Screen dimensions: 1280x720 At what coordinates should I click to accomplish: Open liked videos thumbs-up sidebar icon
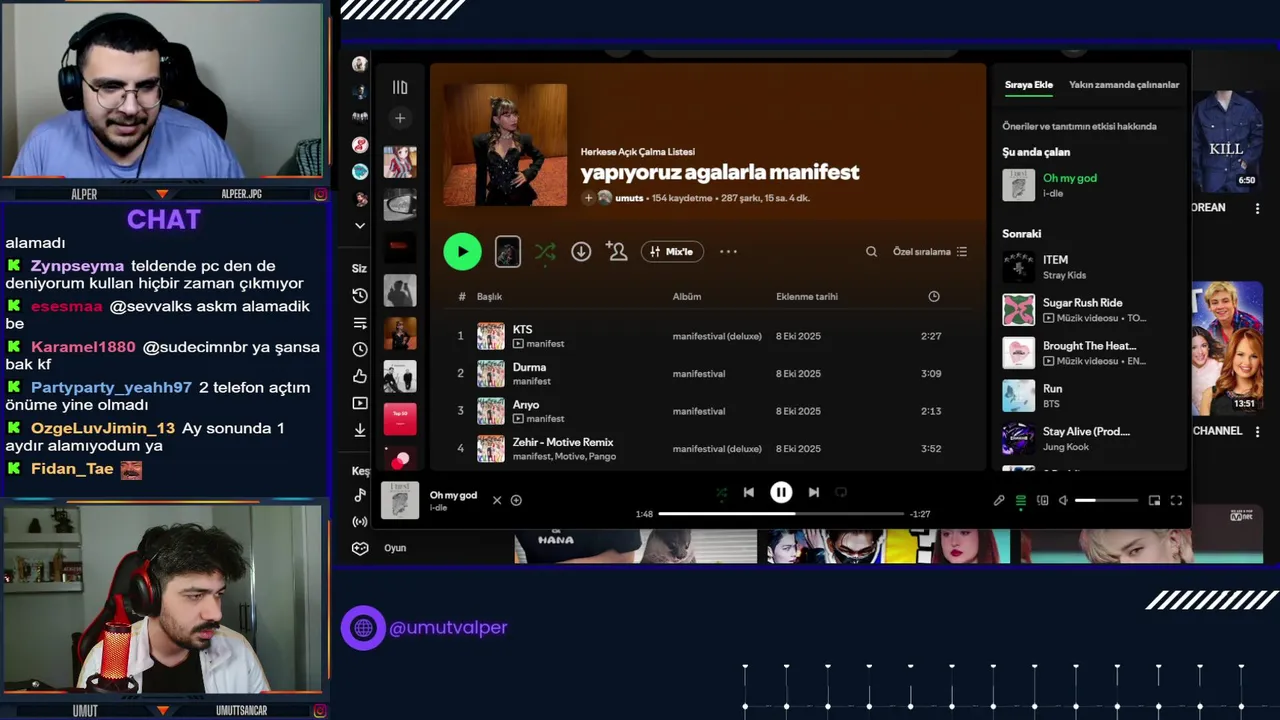pos(360,376)
